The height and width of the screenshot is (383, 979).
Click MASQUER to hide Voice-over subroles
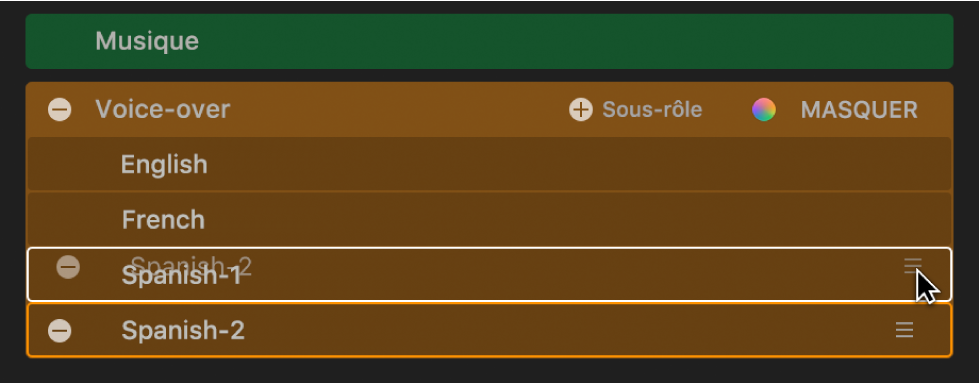click(859, 110)
